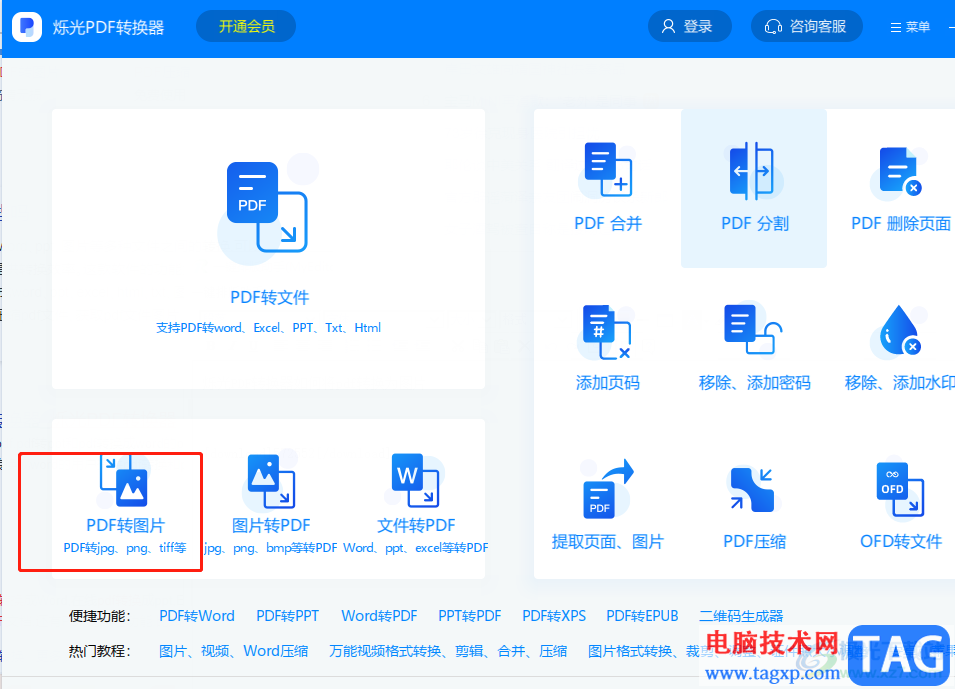Open the PDF转Word shortcut link
This screenshot has width=955, height=689.
coord(197,616)
